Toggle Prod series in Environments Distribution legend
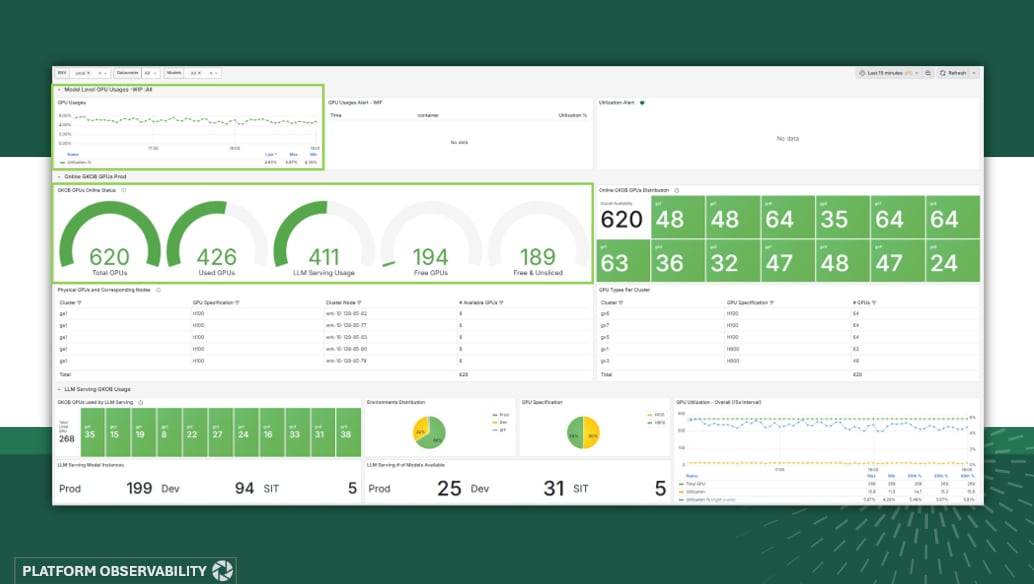Viewport: 1034px width, 584px height. (x=500, y=415)
